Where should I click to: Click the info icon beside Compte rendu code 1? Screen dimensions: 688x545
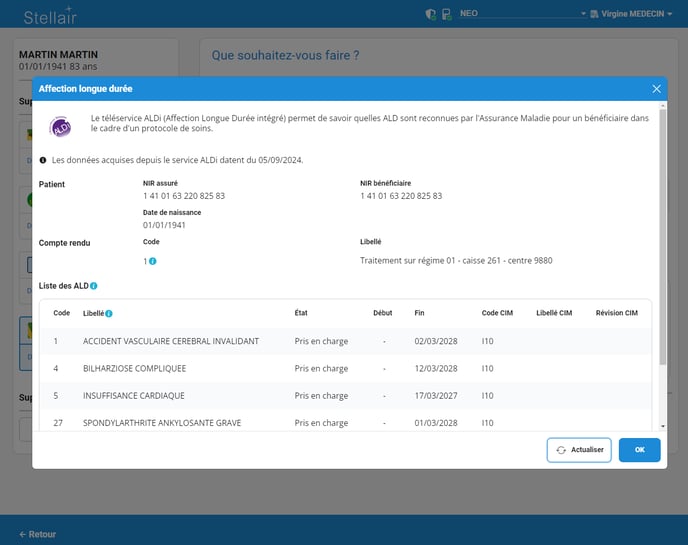point(153,261)
